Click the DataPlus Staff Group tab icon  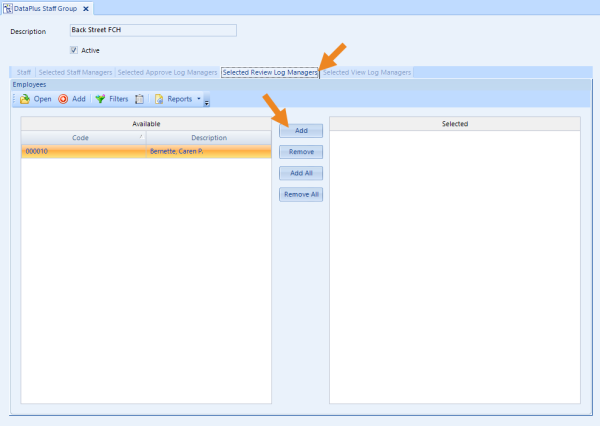(8, 8)
